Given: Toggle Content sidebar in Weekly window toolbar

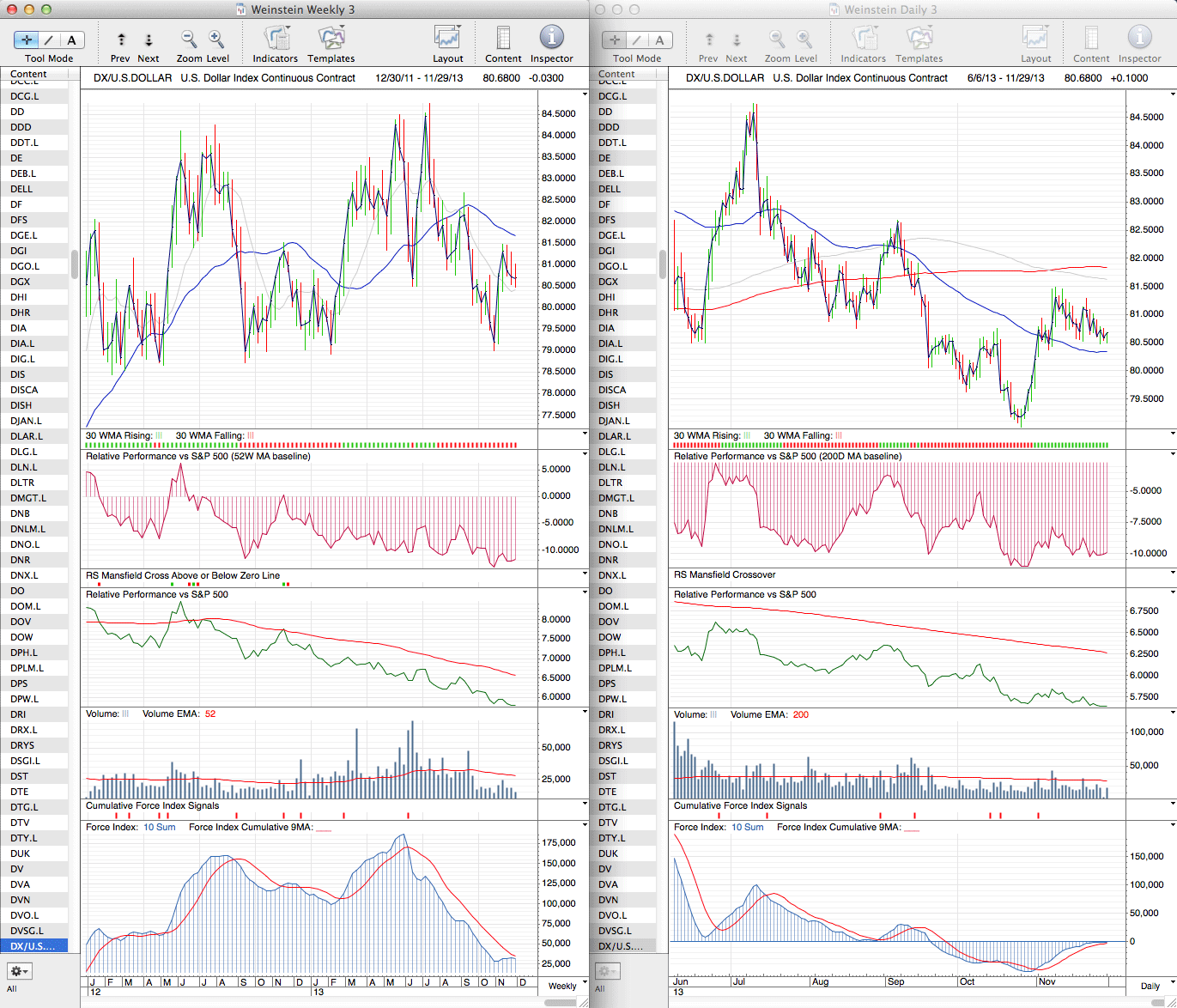Looking at the screenshot, I should 503,39.
